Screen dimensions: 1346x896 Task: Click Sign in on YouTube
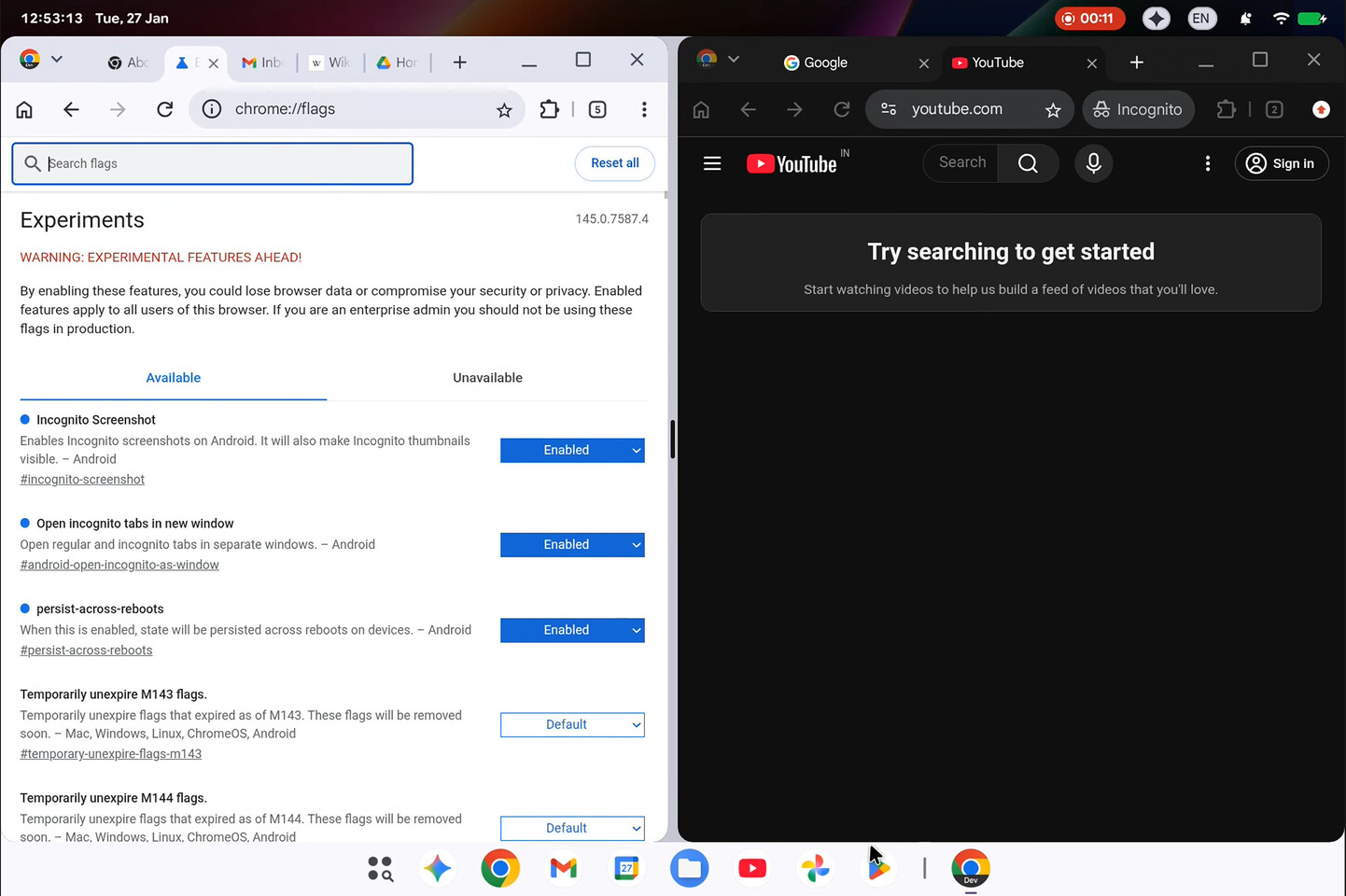[1282, 163]
